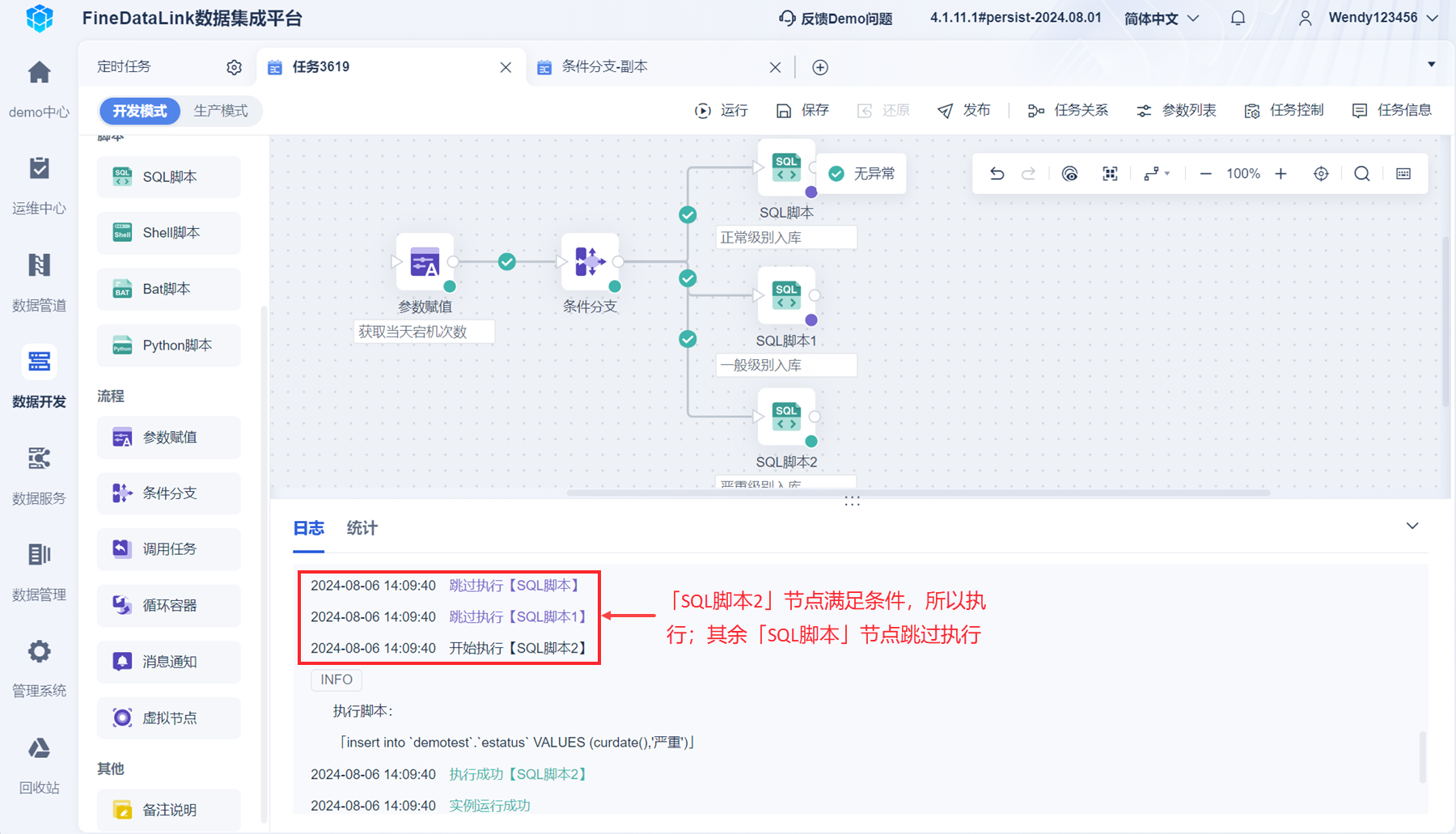This screenshot has height=834, width=1456.
Task: Click the log panel resize handle dots
Action: [852, 502]
